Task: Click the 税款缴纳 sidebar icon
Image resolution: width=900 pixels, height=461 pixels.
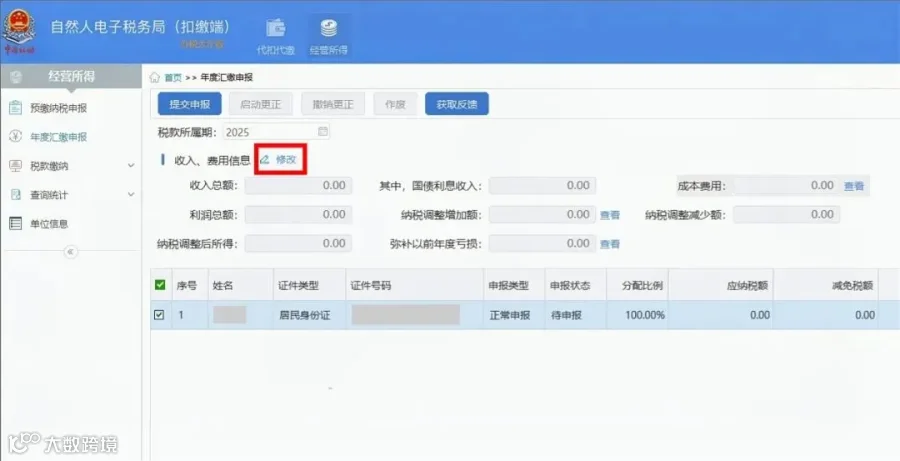Action: [x=15, y=166]
